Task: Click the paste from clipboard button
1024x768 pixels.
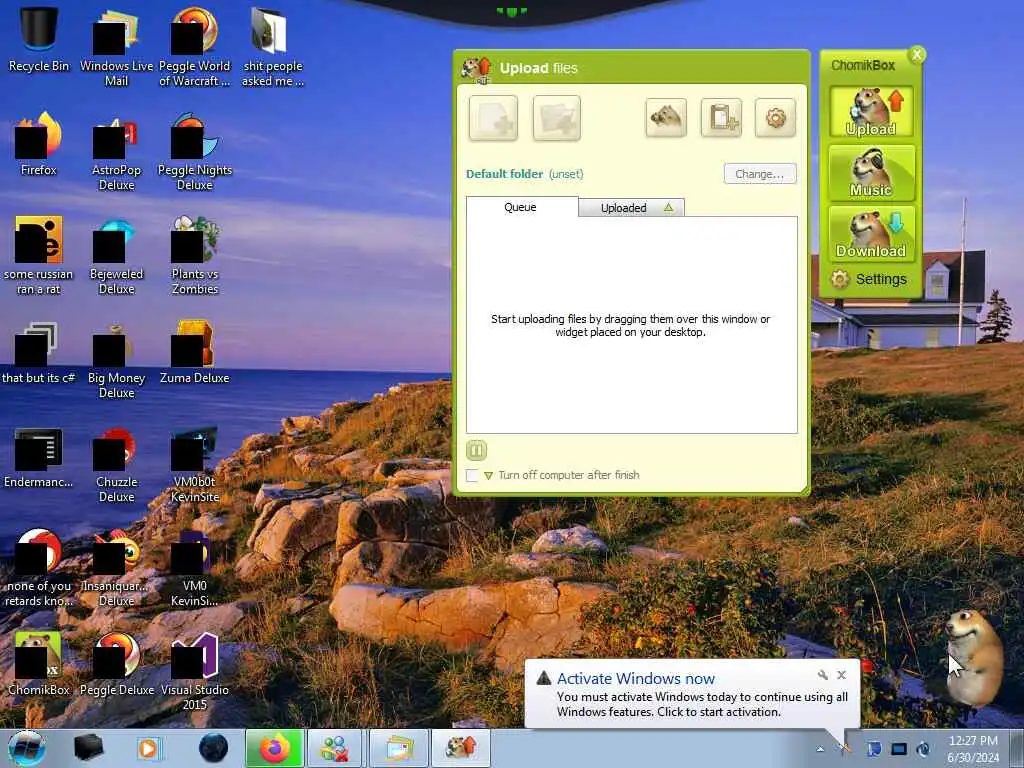Action: click(x=721, y=118)
